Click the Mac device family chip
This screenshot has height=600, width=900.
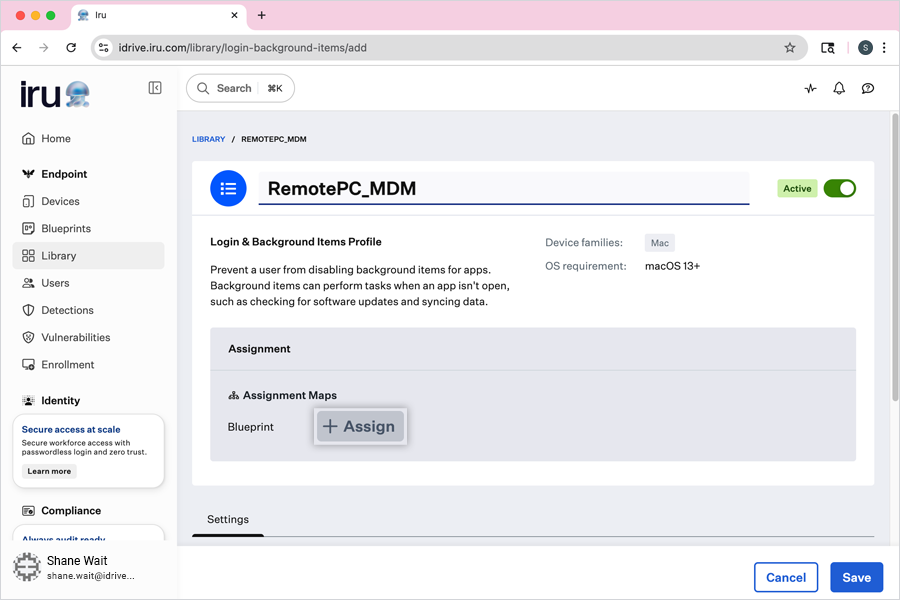pos(659,242)
